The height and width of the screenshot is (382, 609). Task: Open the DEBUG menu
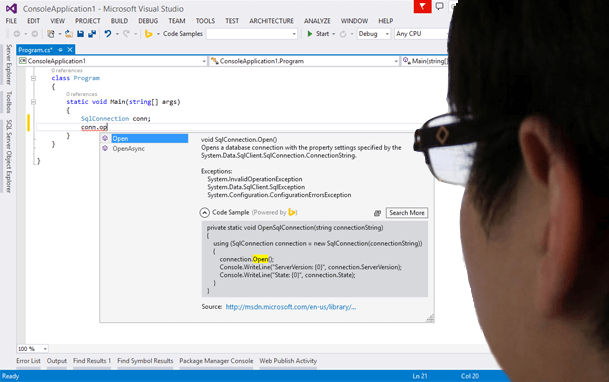coord(148,21)
